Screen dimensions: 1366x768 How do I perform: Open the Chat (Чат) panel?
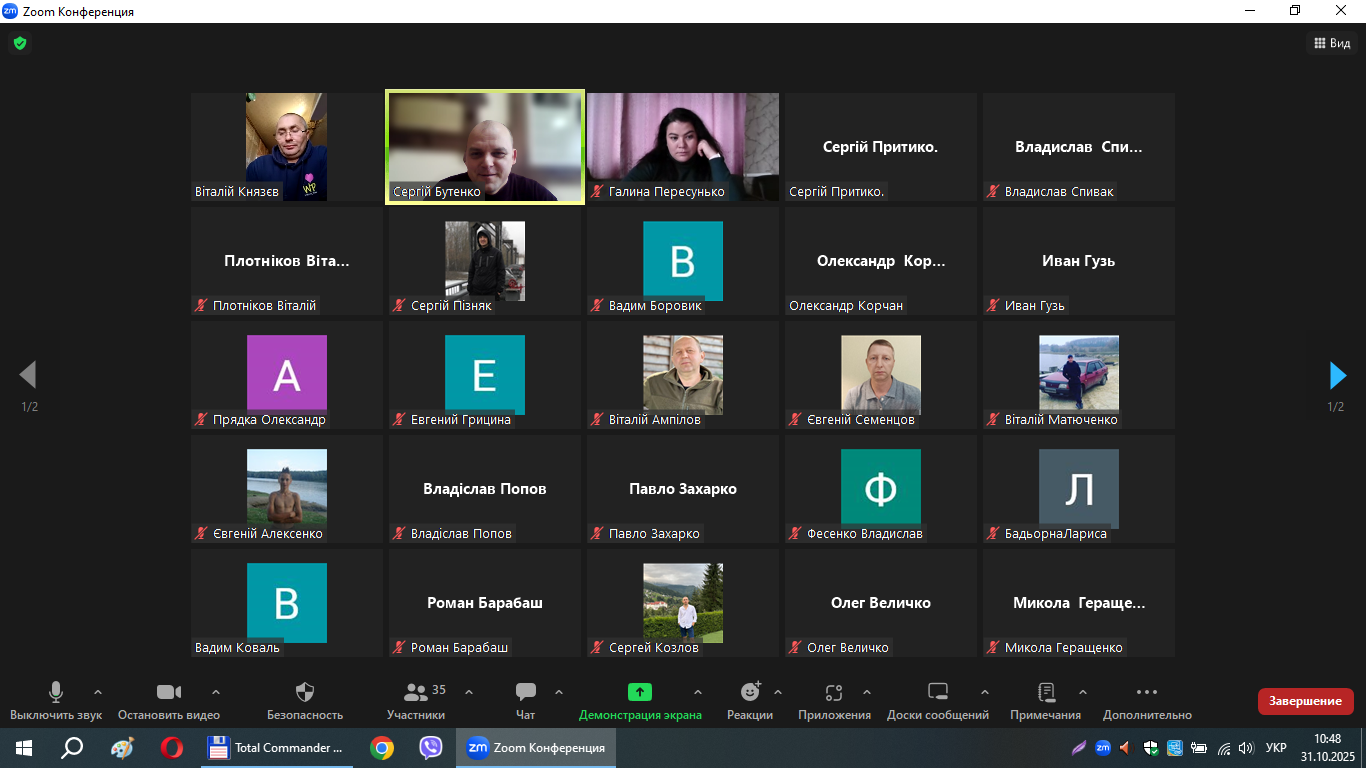pos(525,693)
